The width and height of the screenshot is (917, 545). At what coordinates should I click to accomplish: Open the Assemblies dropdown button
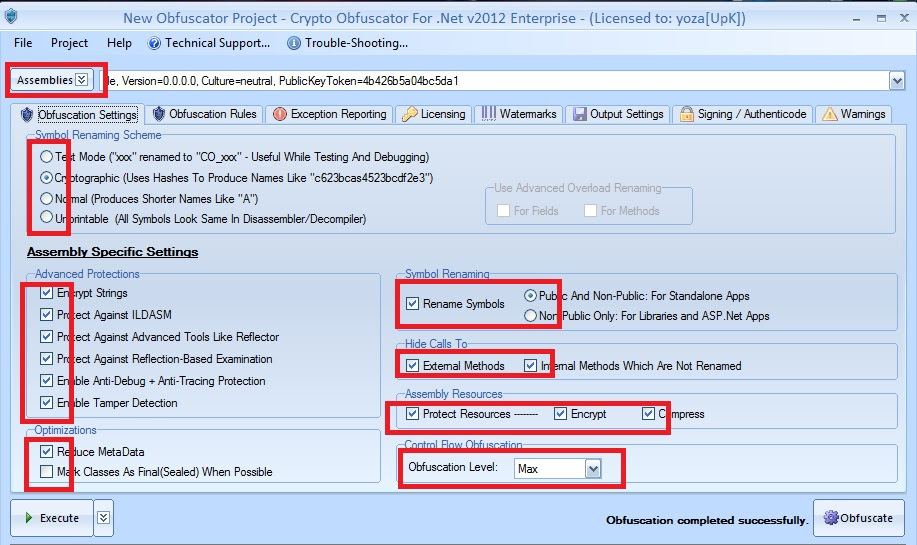coord(51,80)
